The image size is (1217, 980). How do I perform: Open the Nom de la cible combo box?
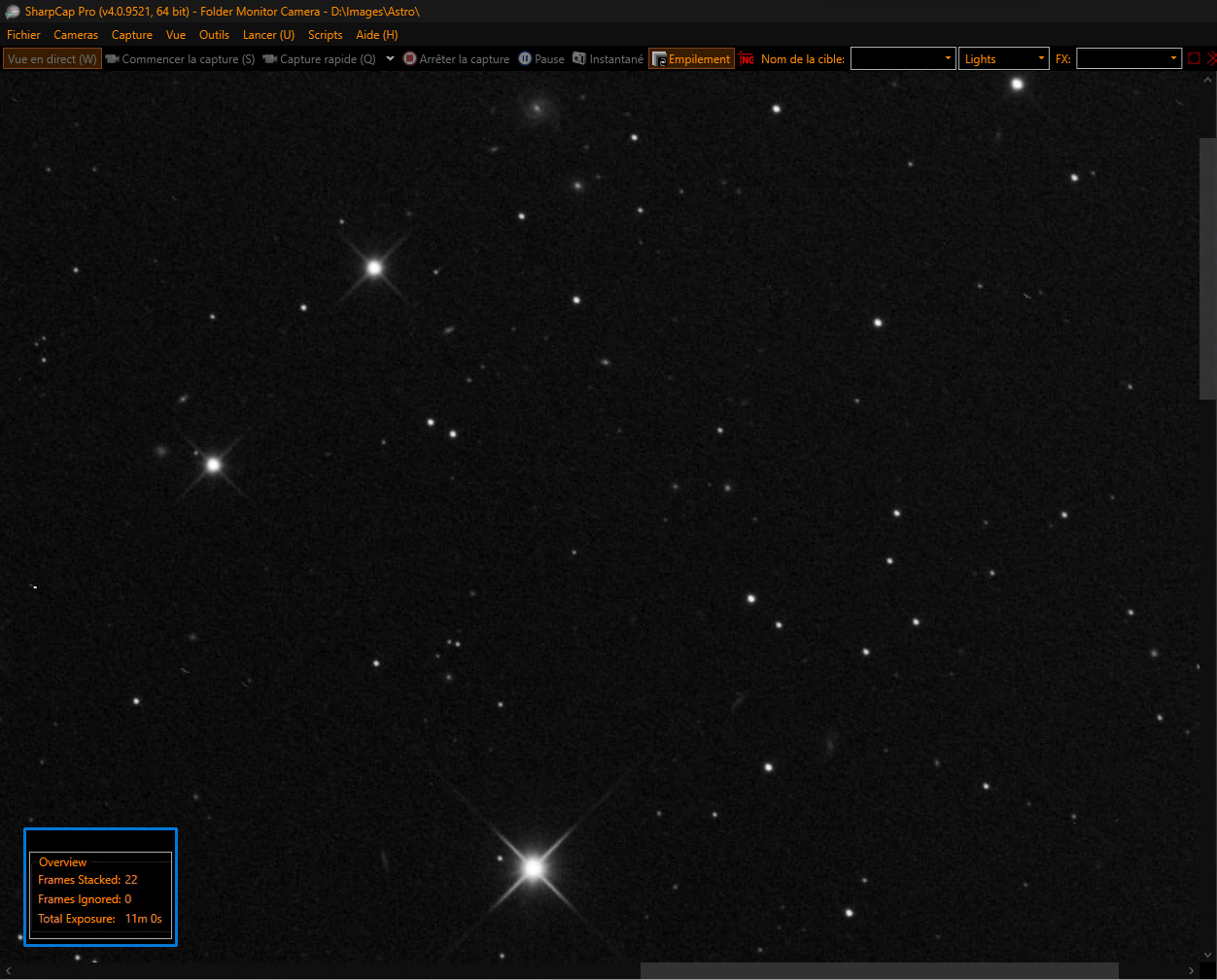903,58
